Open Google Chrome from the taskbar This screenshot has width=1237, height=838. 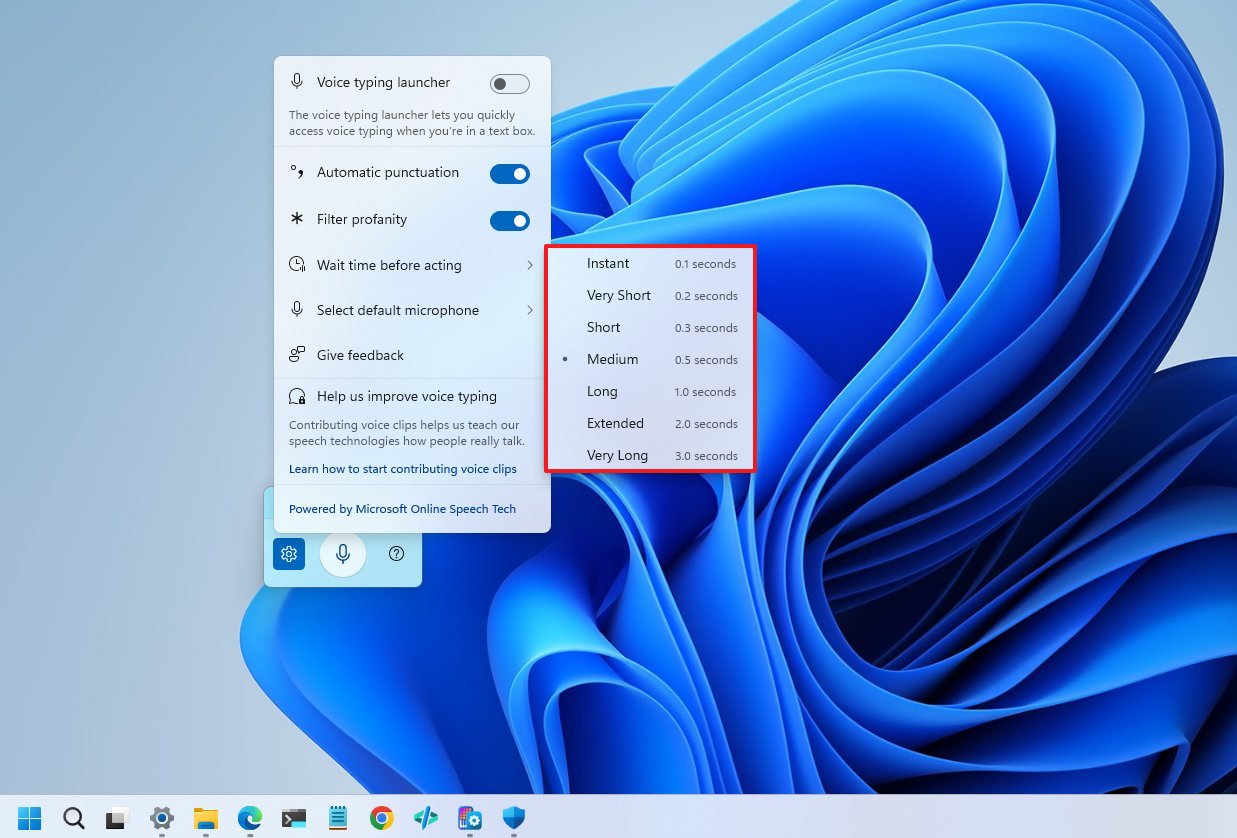(x=381, y=817)
